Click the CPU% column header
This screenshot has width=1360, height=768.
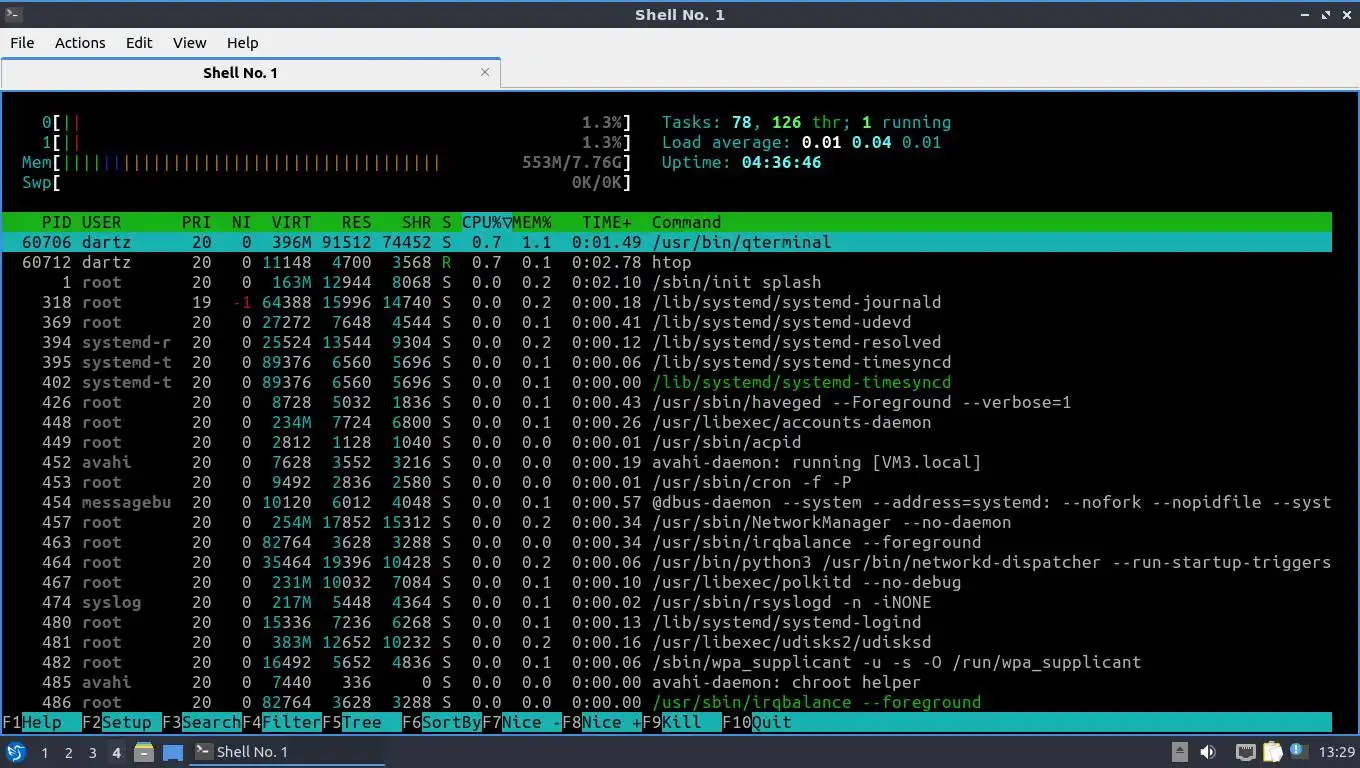(x=486, y=222)
